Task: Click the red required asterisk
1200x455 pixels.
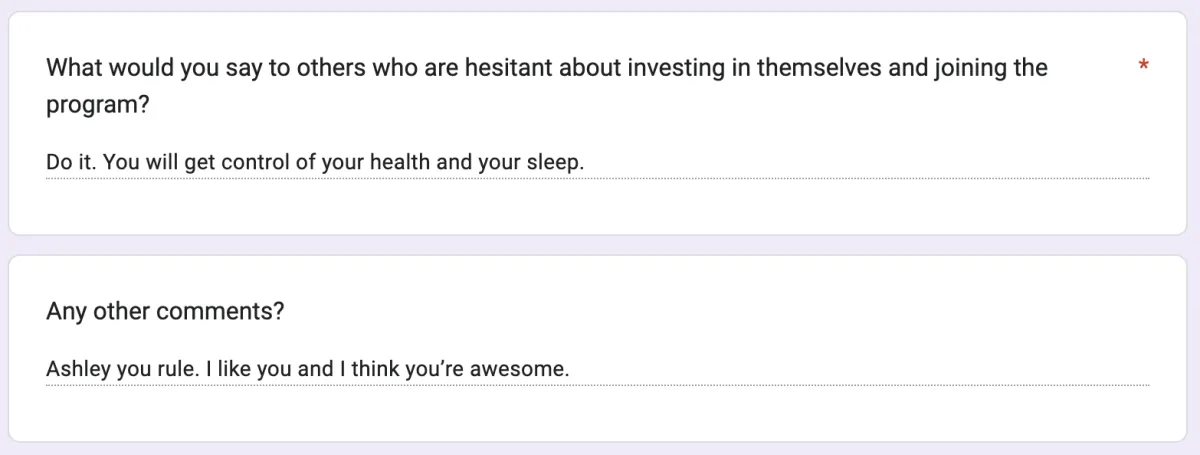Action: point(1143,67)
